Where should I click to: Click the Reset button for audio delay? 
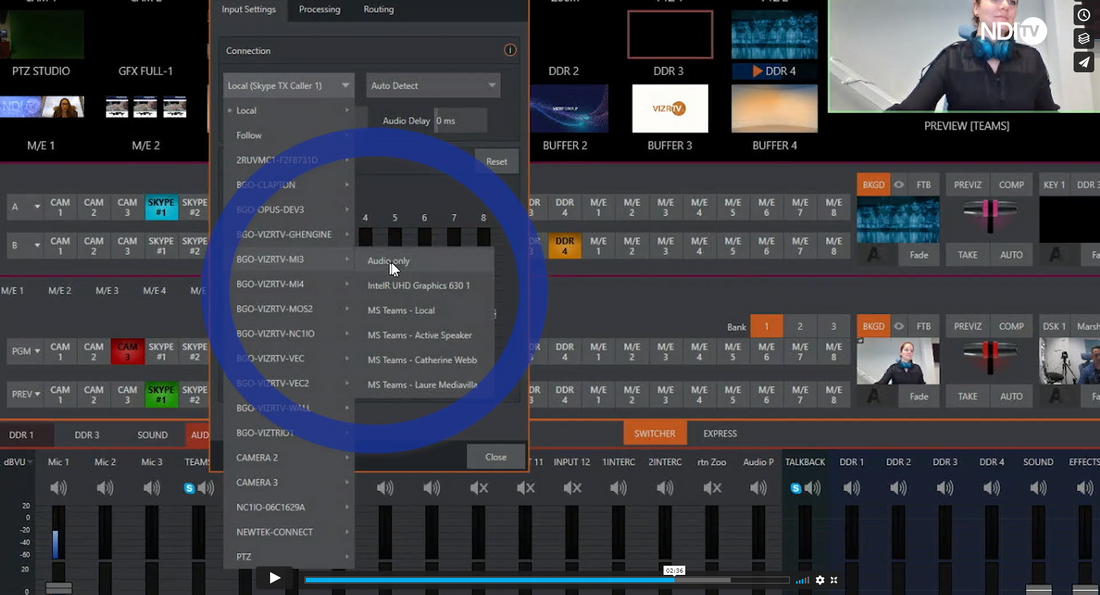(x=497, y=161)
